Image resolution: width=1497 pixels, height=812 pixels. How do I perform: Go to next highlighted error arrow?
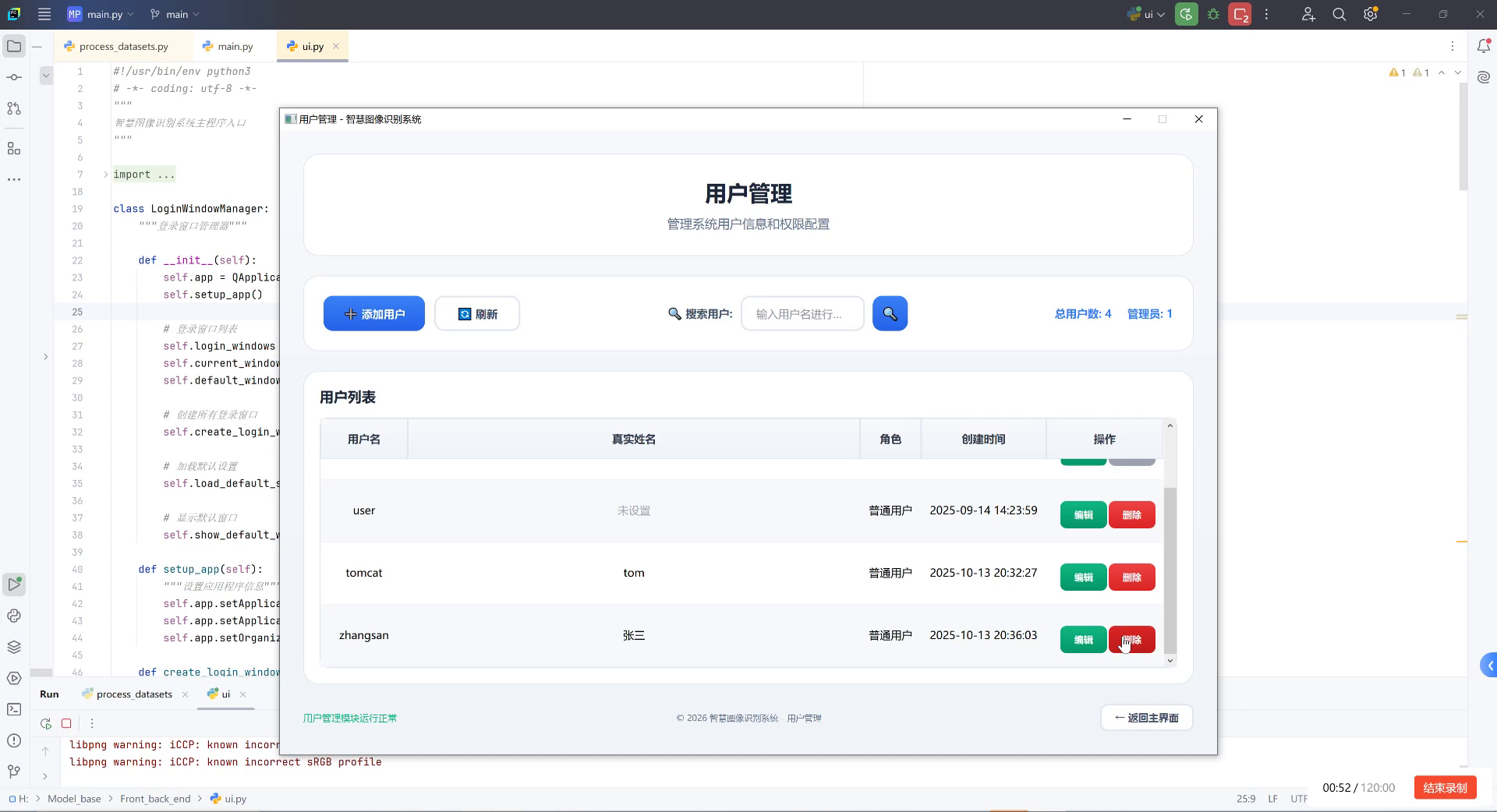click(1458, 72)
